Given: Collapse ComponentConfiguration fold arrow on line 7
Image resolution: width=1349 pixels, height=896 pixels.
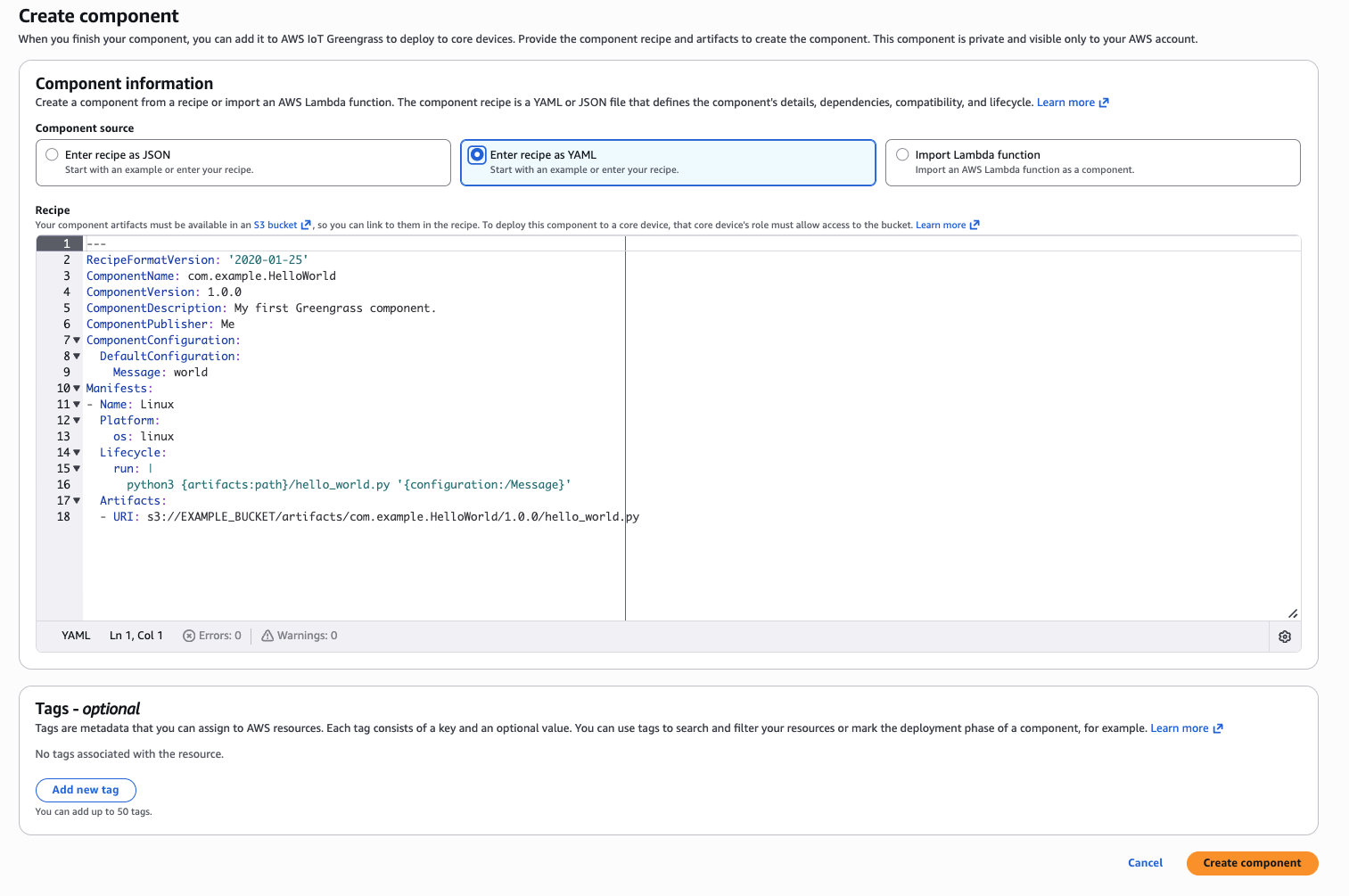Looking at the screenshot, I should pyautogui.click(x=77, y=340).
